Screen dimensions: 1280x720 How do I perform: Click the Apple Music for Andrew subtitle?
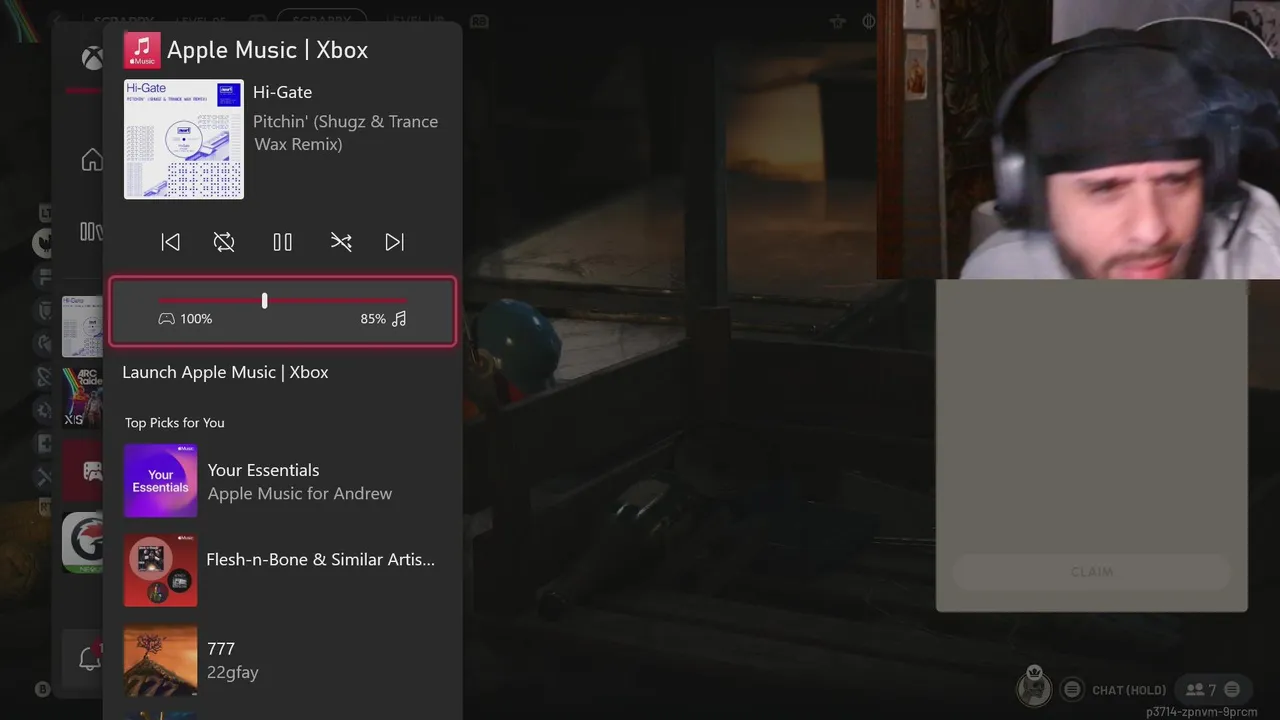(x=300, y=494)
